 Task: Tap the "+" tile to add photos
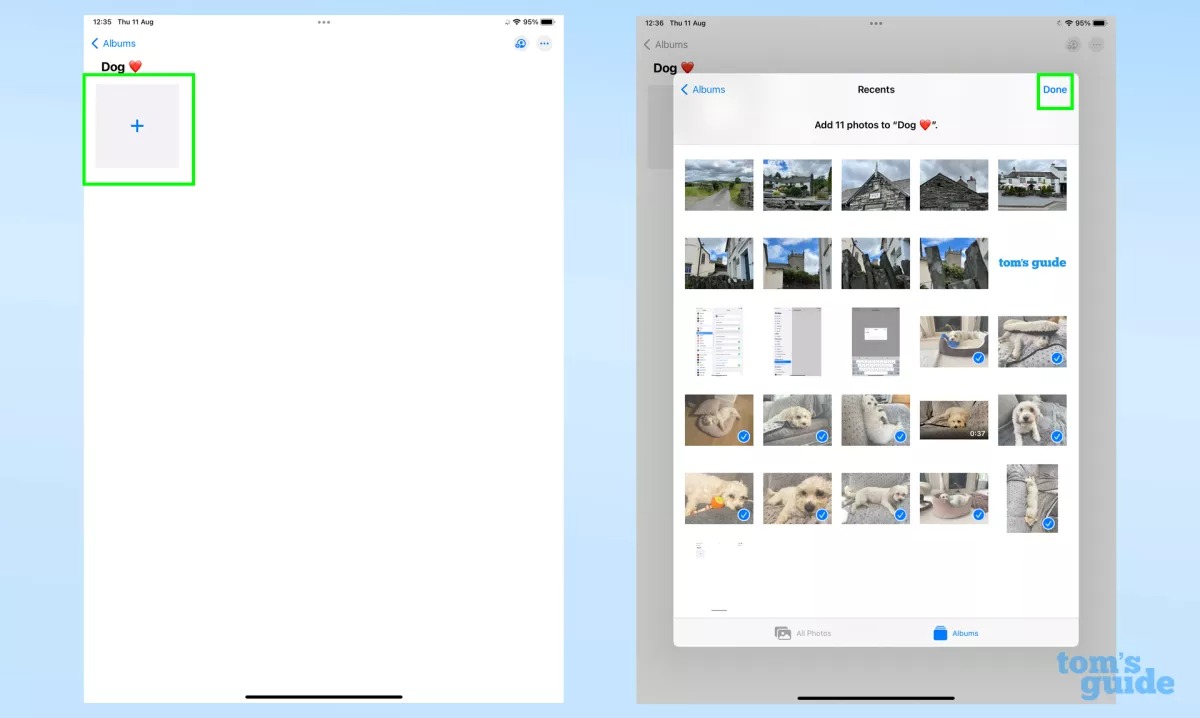pyautogui.click(x=138, y=126)
